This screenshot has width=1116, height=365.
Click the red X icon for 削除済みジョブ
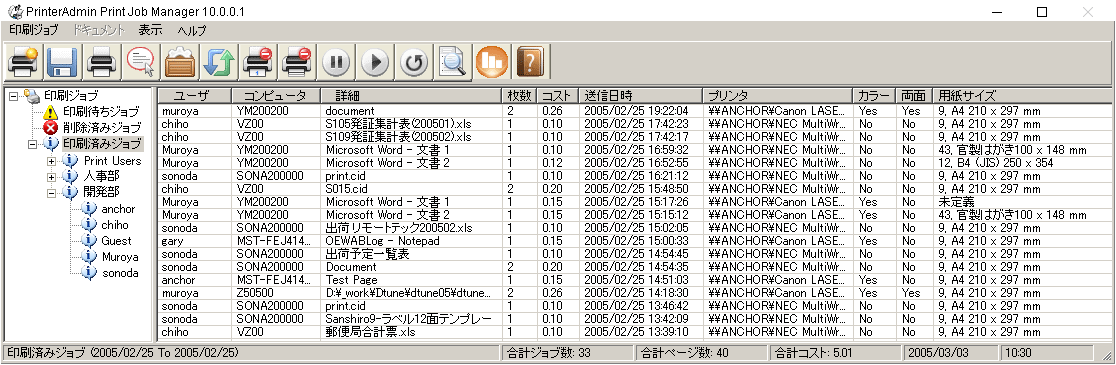point(50,128)
